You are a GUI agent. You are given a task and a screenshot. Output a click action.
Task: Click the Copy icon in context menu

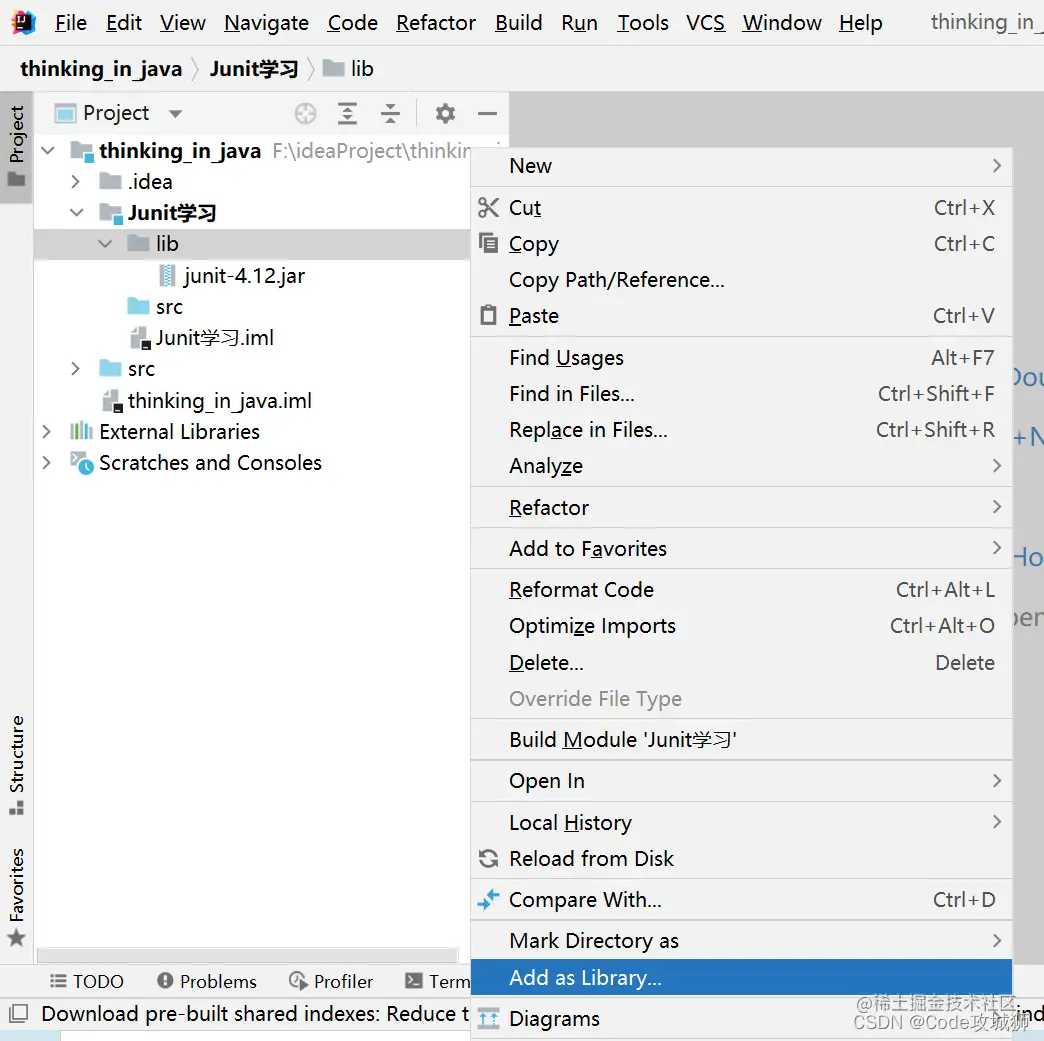(x=488, y=243)
